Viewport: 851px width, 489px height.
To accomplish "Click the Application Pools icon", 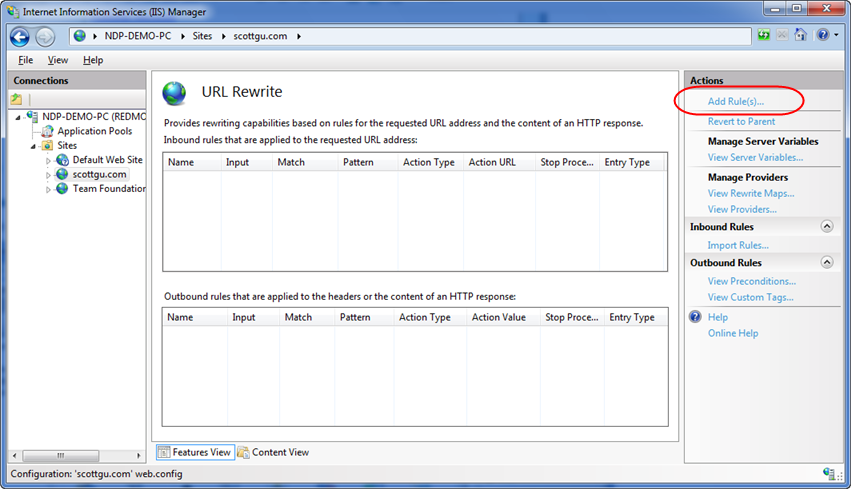I will pyautogui.click(x=48, y=131).
